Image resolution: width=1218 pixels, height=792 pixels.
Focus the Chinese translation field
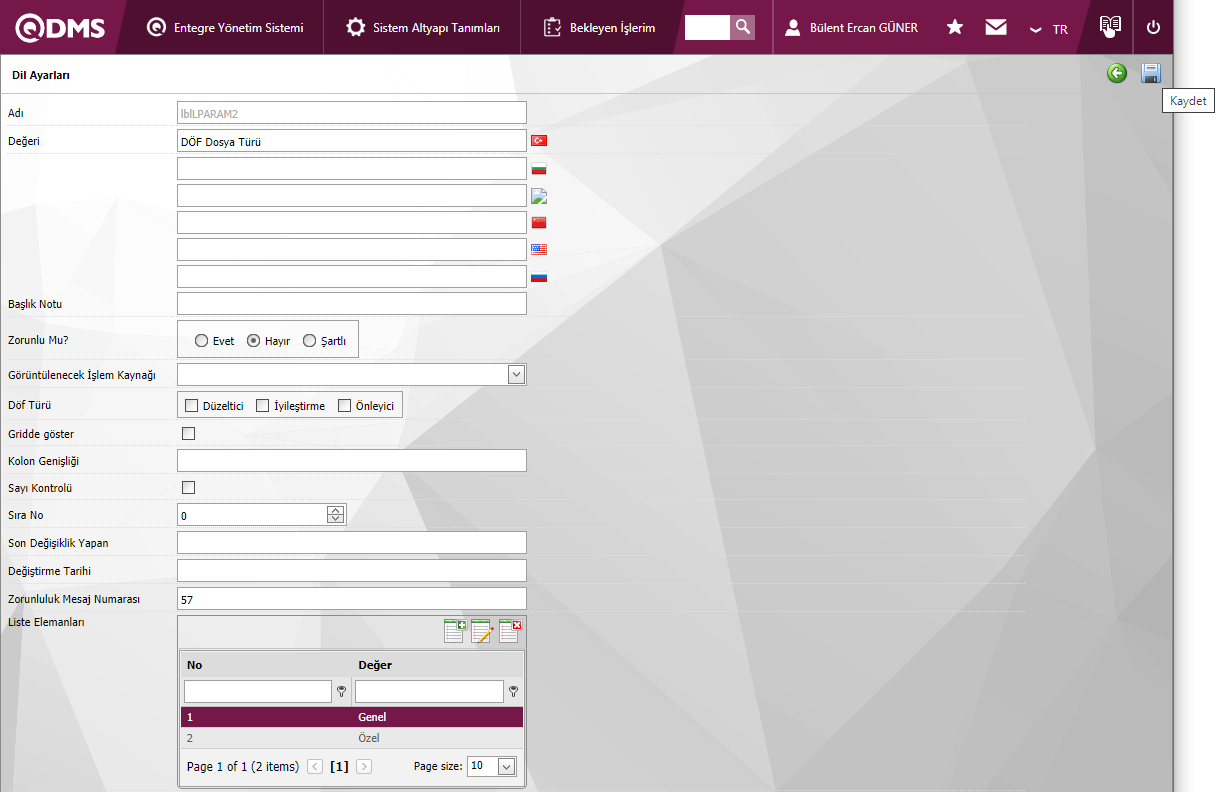[352, 222]
